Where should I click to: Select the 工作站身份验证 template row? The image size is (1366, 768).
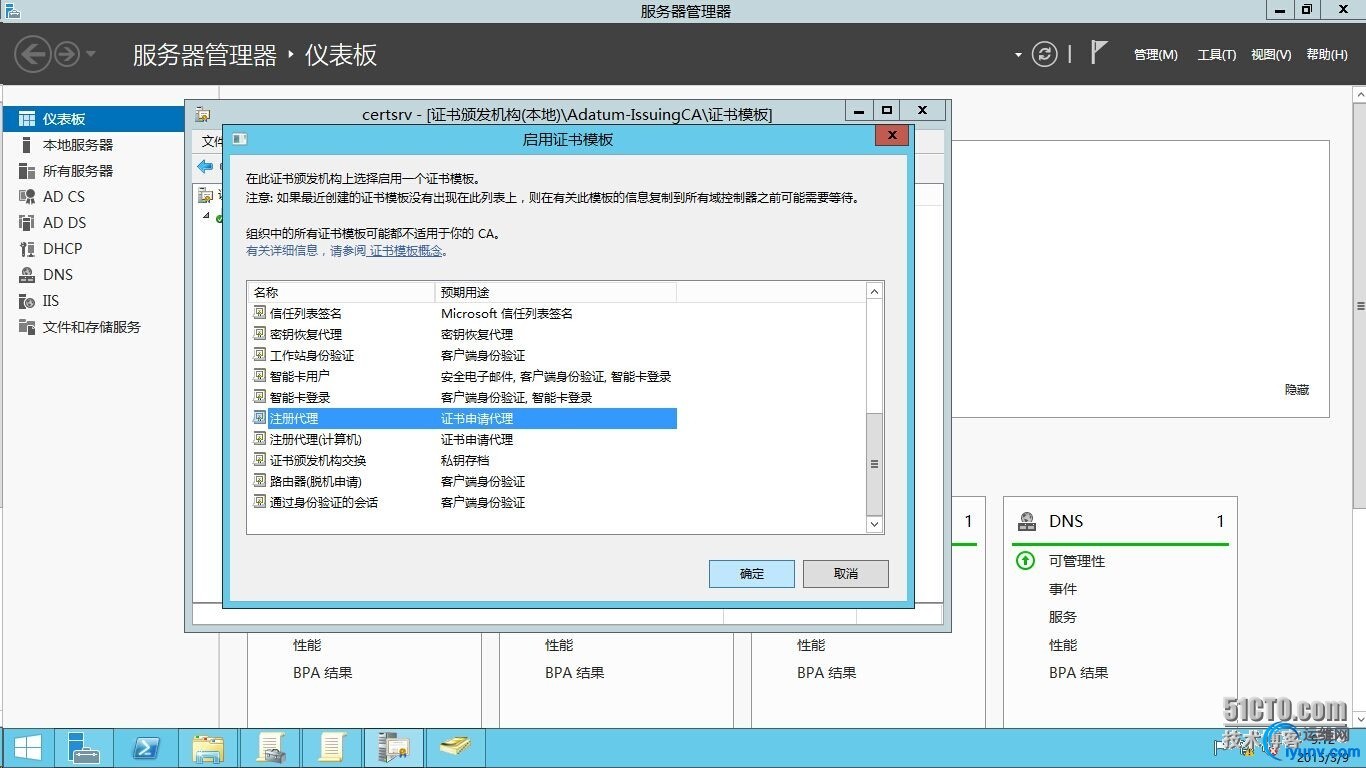[x=463, y=356]
